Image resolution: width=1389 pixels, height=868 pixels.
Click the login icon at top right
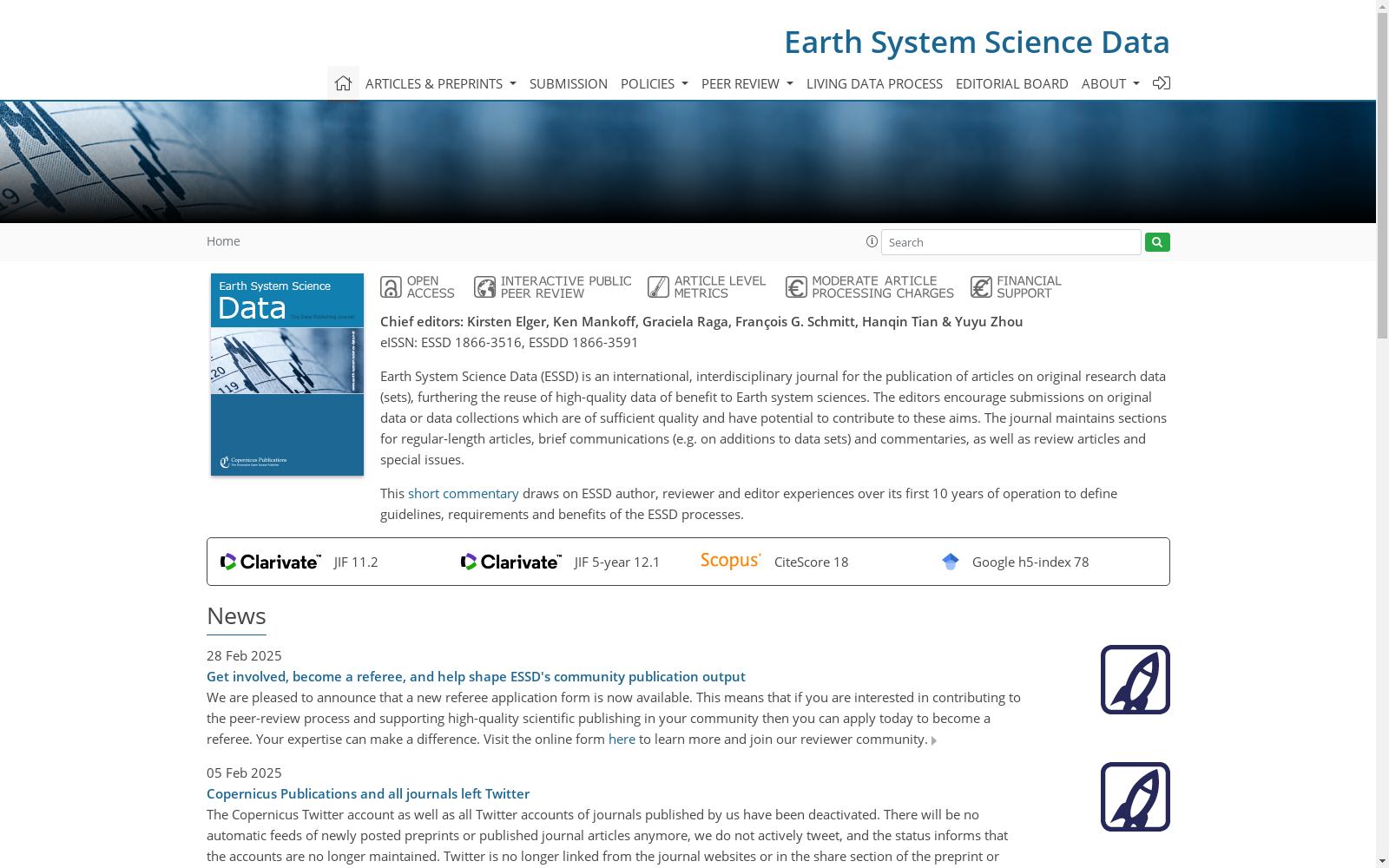point(1162,82)
